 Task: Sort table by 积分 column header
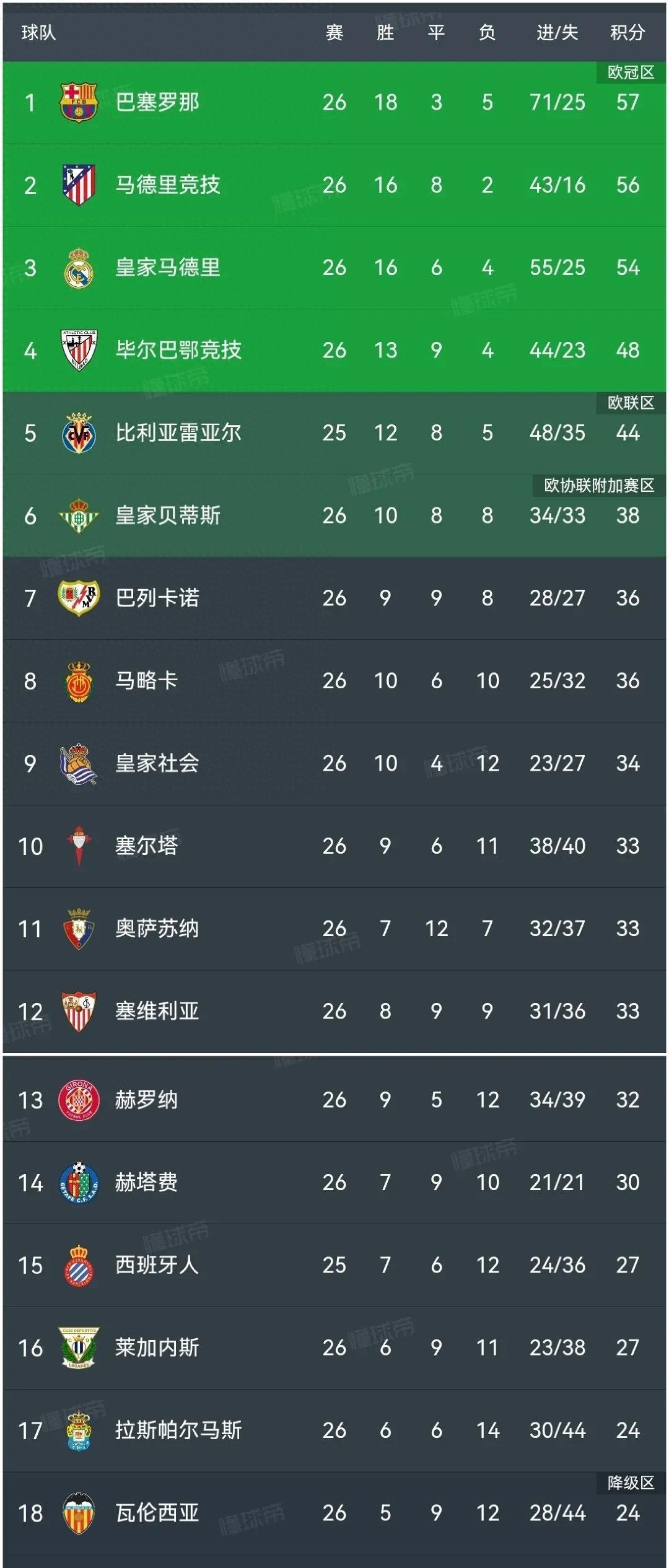627,33
